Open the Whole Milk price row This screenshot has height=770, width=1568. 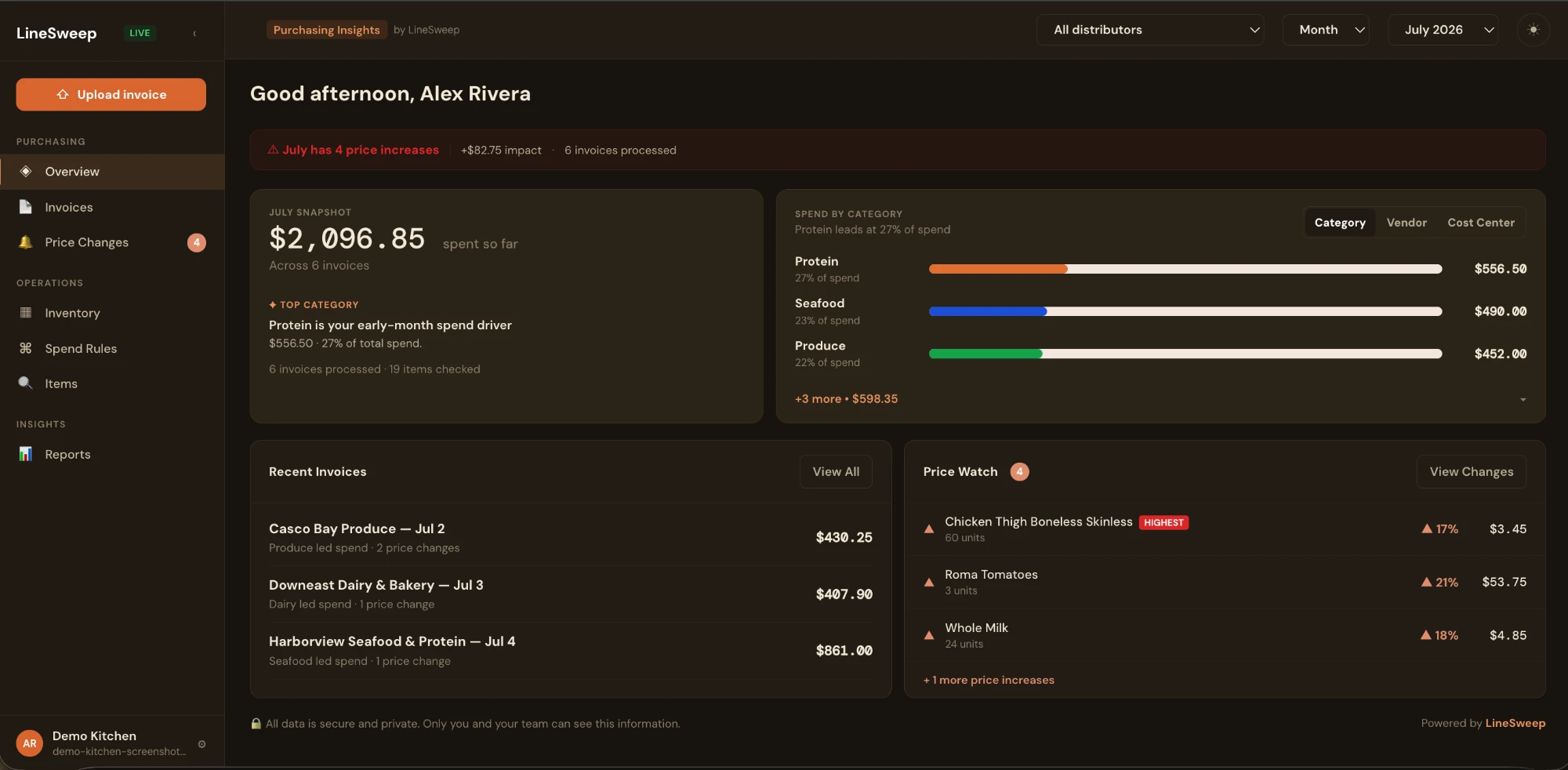[x=1225, y=635]
